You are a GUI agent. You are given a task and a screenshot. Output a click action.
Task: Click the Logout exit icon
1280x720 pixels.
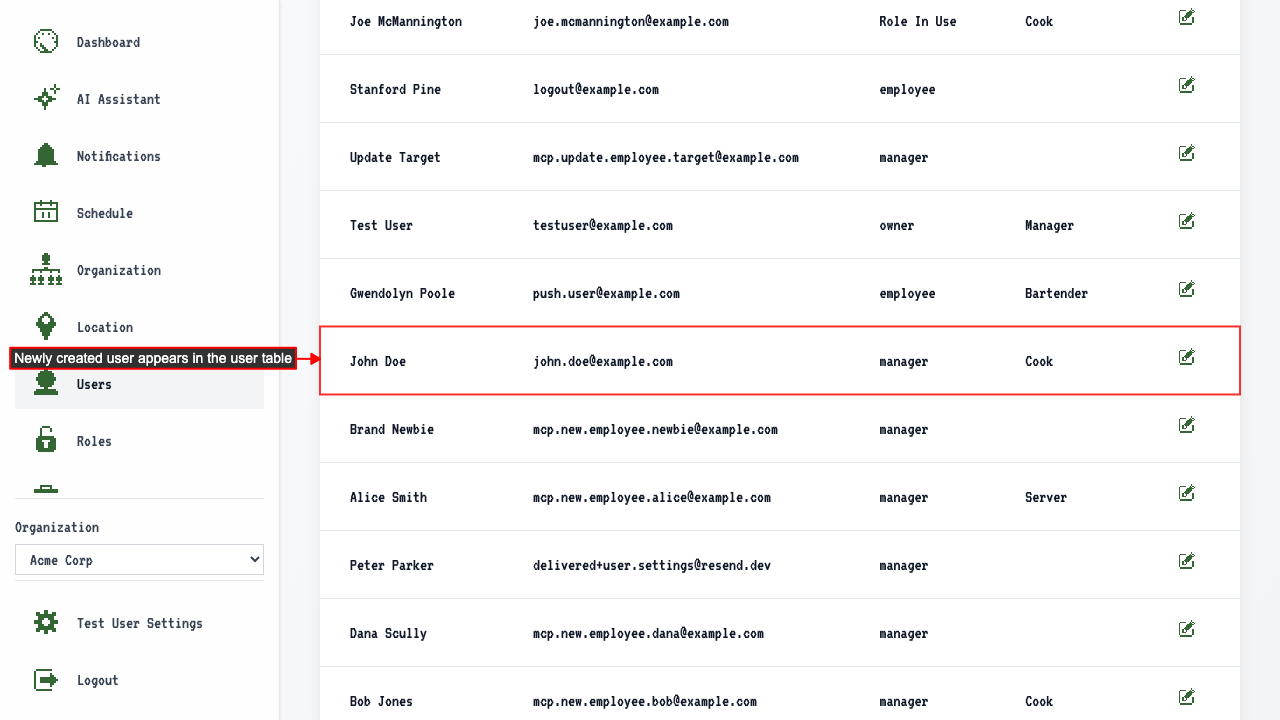pos(46,680)
